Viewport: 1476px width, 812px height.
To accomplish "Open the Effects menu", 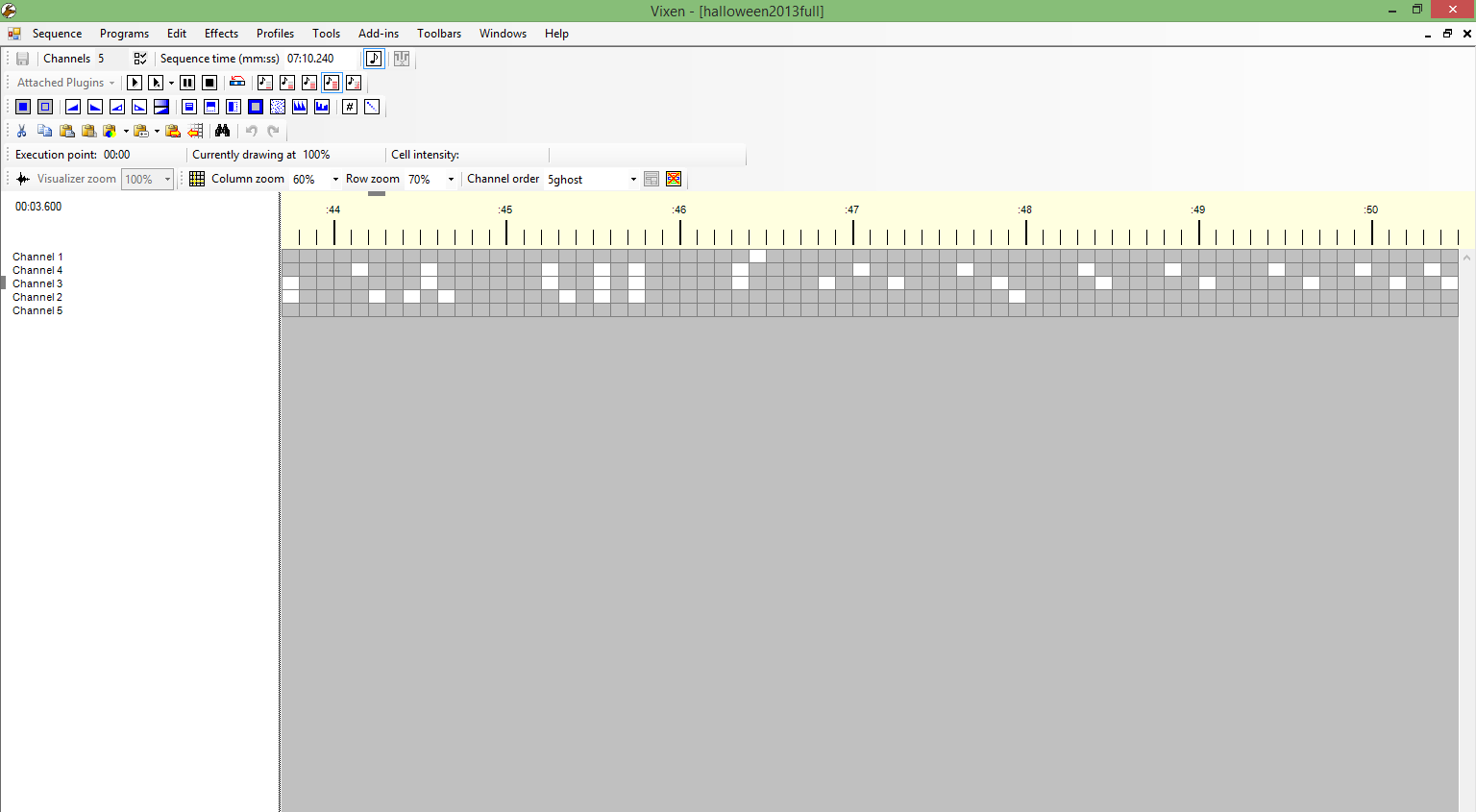I will [x=221, y=34].
